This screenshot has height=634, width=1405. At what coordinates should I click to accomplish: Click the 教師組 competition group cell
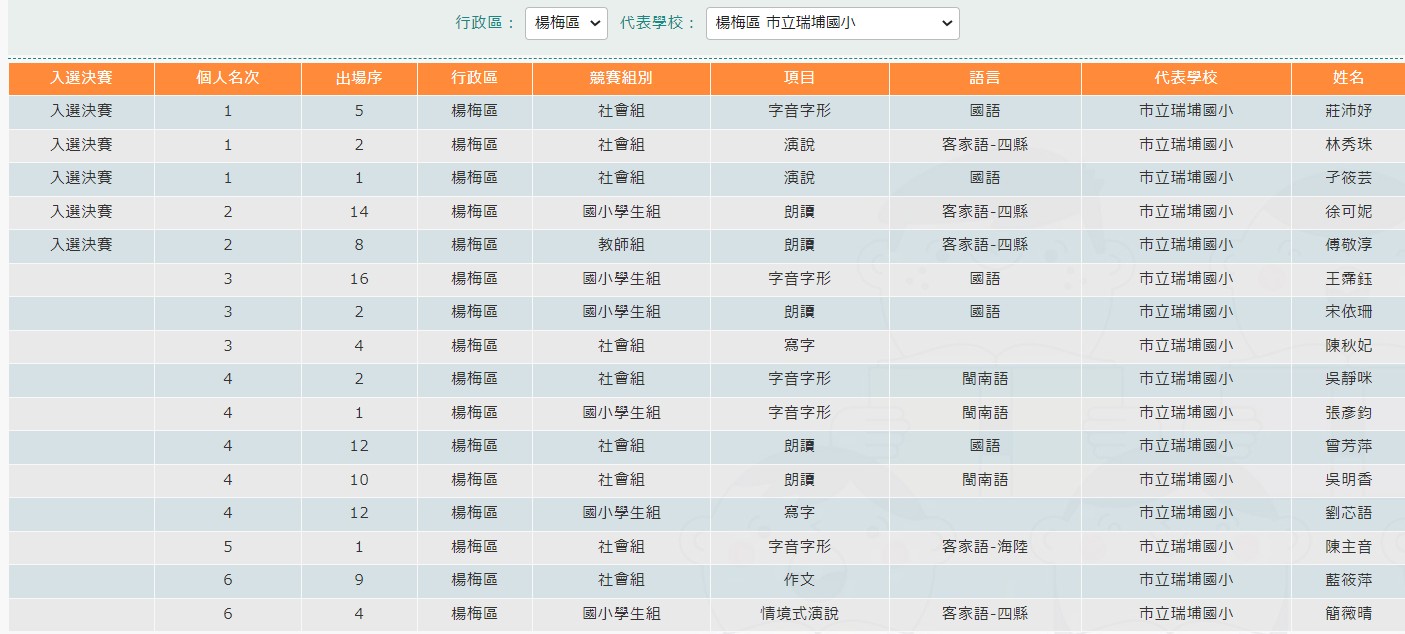[621, 245]
